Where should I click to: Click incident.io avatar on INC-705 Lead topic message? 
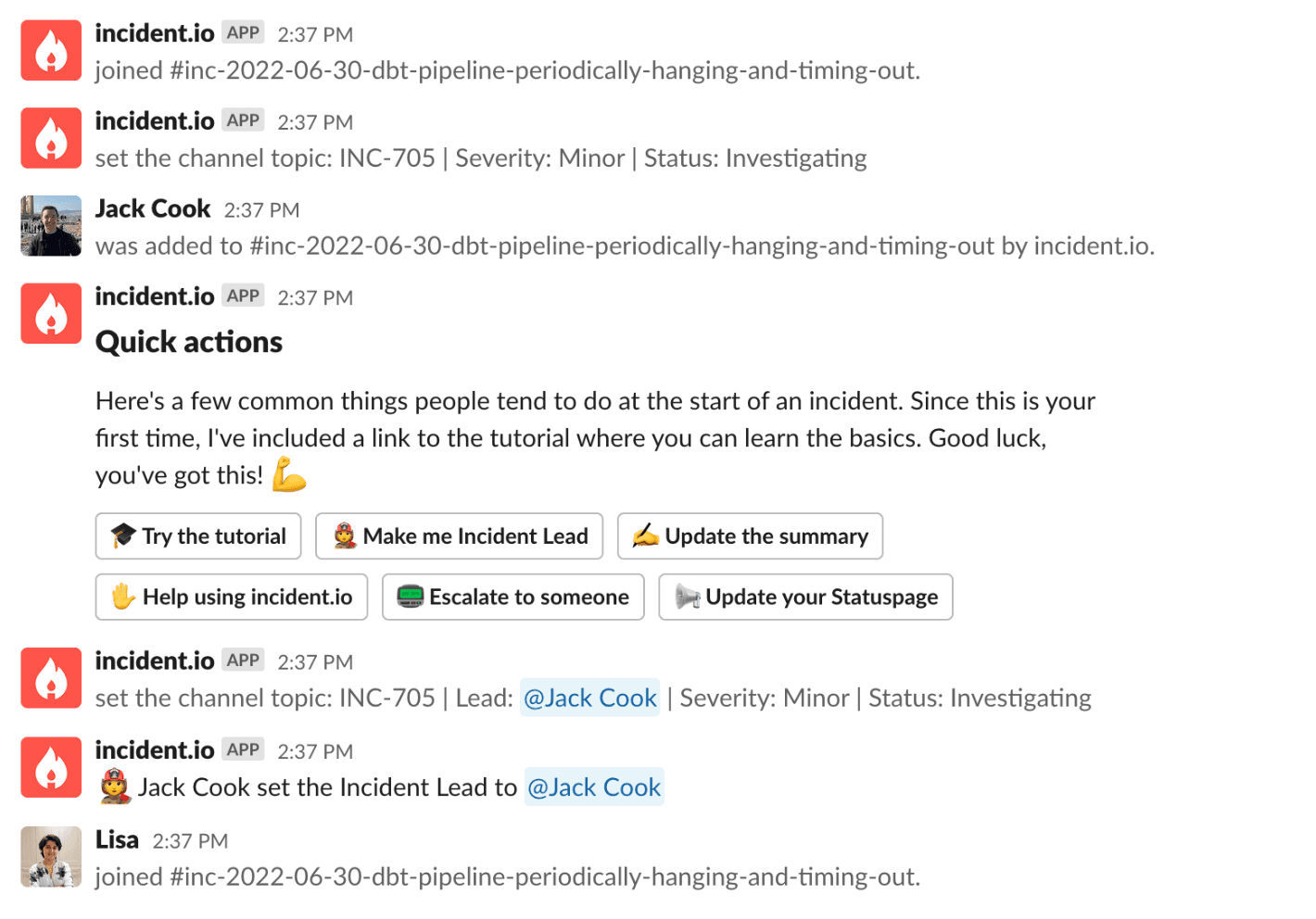(x=51, y=678)
